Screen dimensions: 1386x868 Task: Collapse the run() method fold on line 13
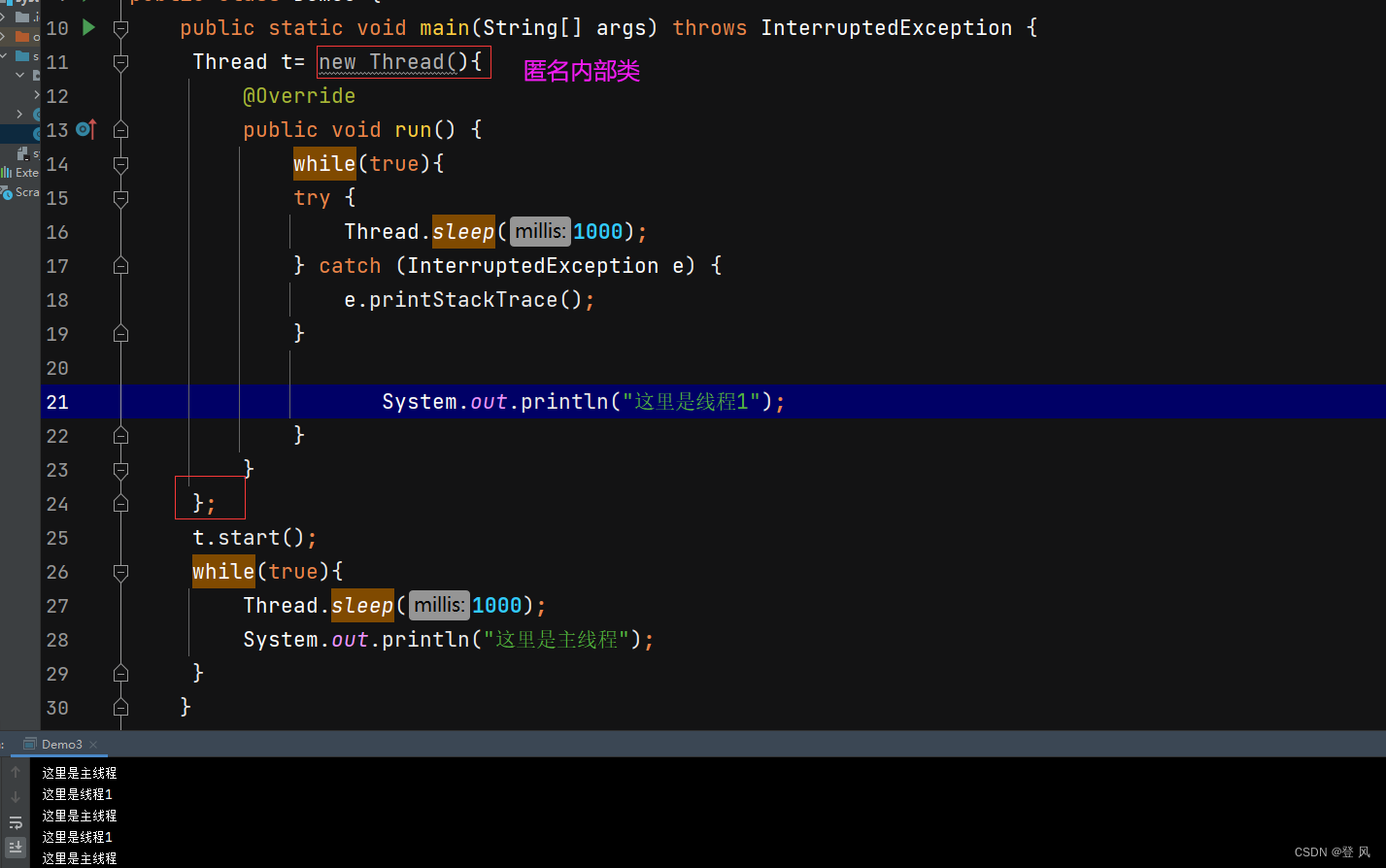point(120,129)
